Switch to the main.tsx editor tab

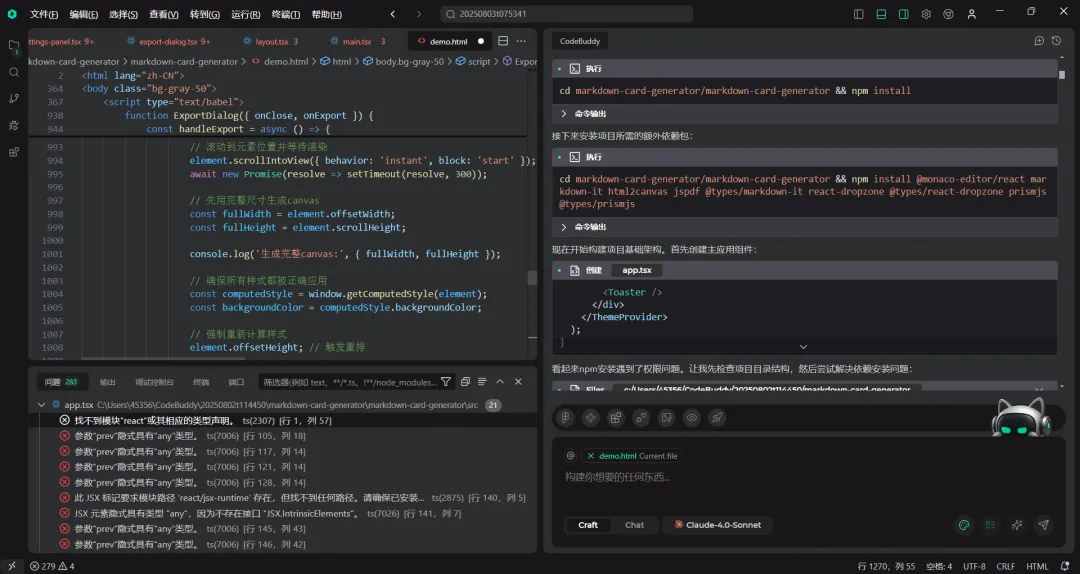pos(357,41)
